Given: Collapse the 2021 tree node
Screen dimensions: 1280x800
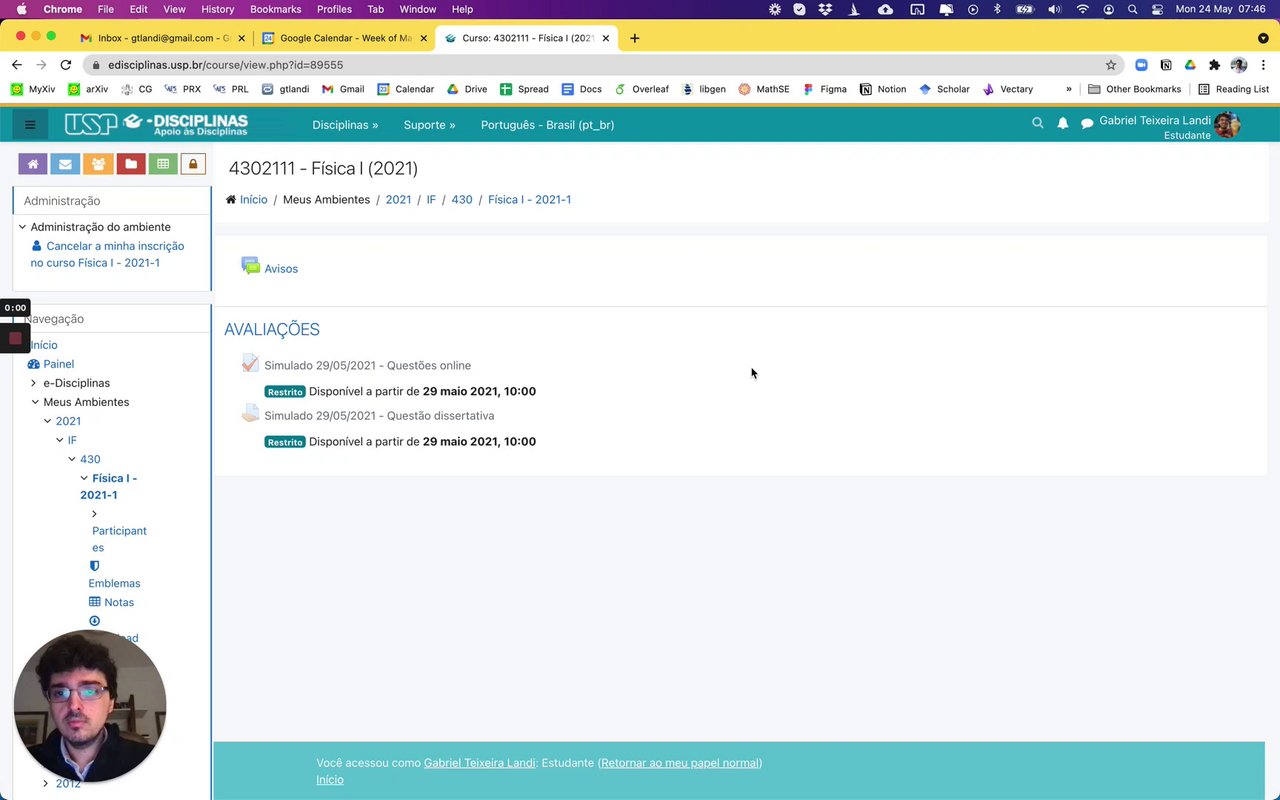Looking at the screenshot, I should [47, 421].
